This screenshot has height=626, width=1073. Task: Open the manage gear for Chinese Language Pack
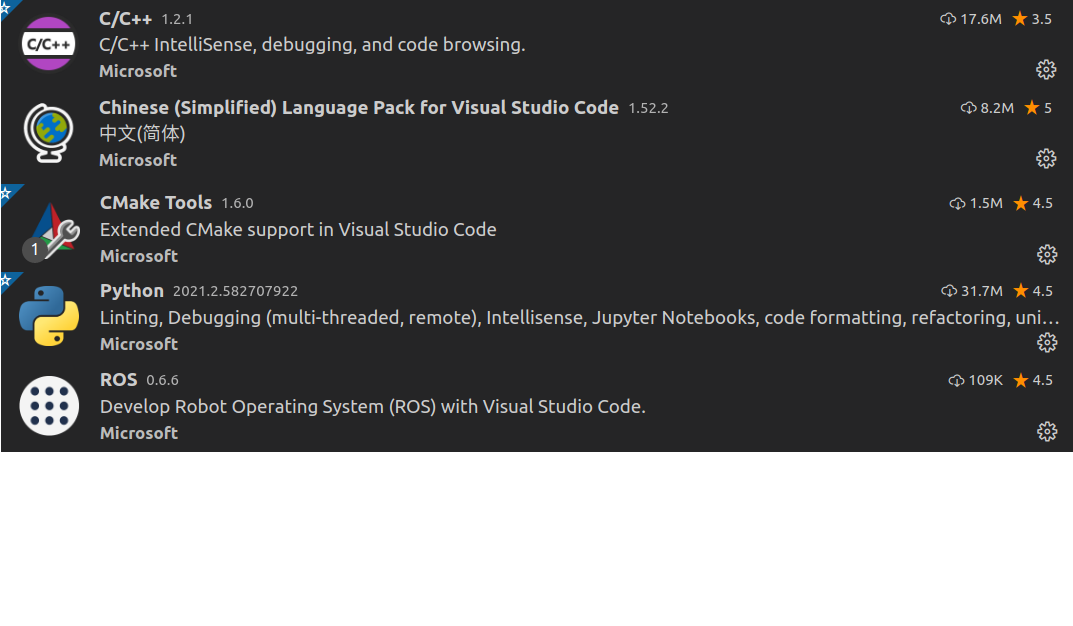tap(1046, 159)
